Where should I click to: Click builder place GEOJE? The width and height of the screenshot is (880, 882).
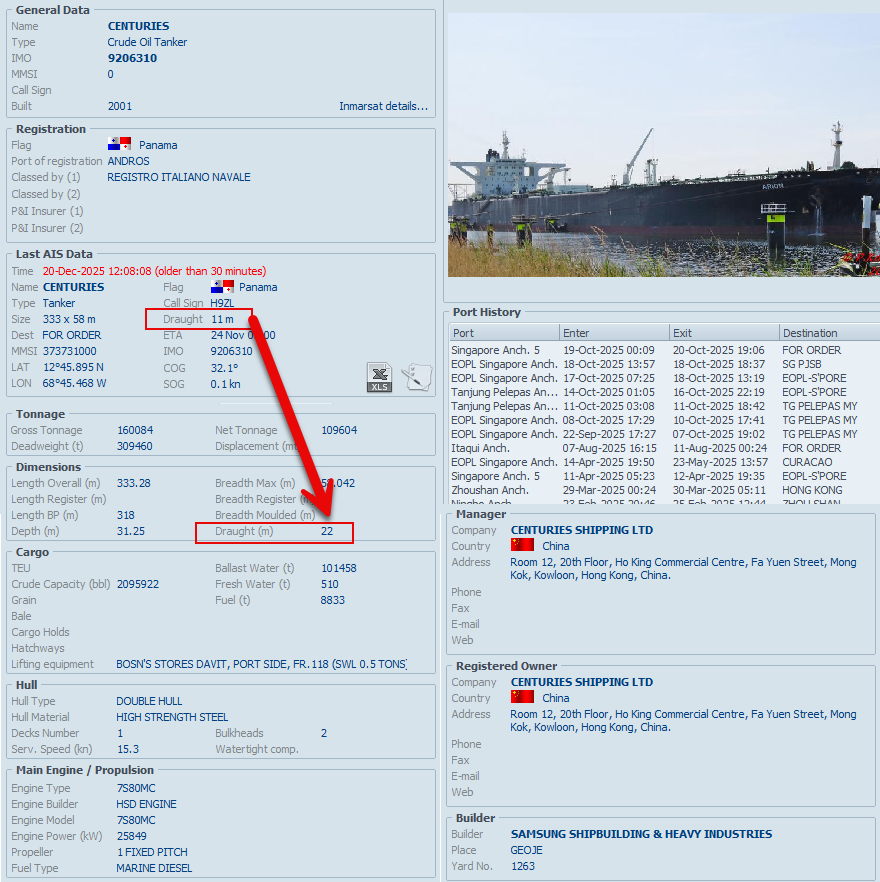tap(527, 850)
